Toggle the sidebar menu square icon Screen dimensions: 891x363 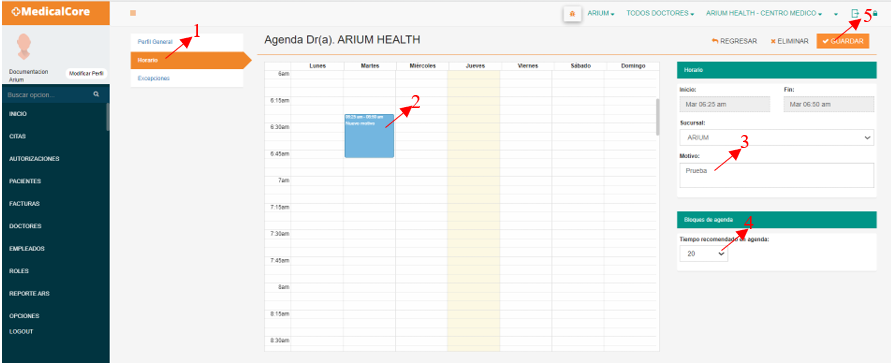[x=133, y=13]
